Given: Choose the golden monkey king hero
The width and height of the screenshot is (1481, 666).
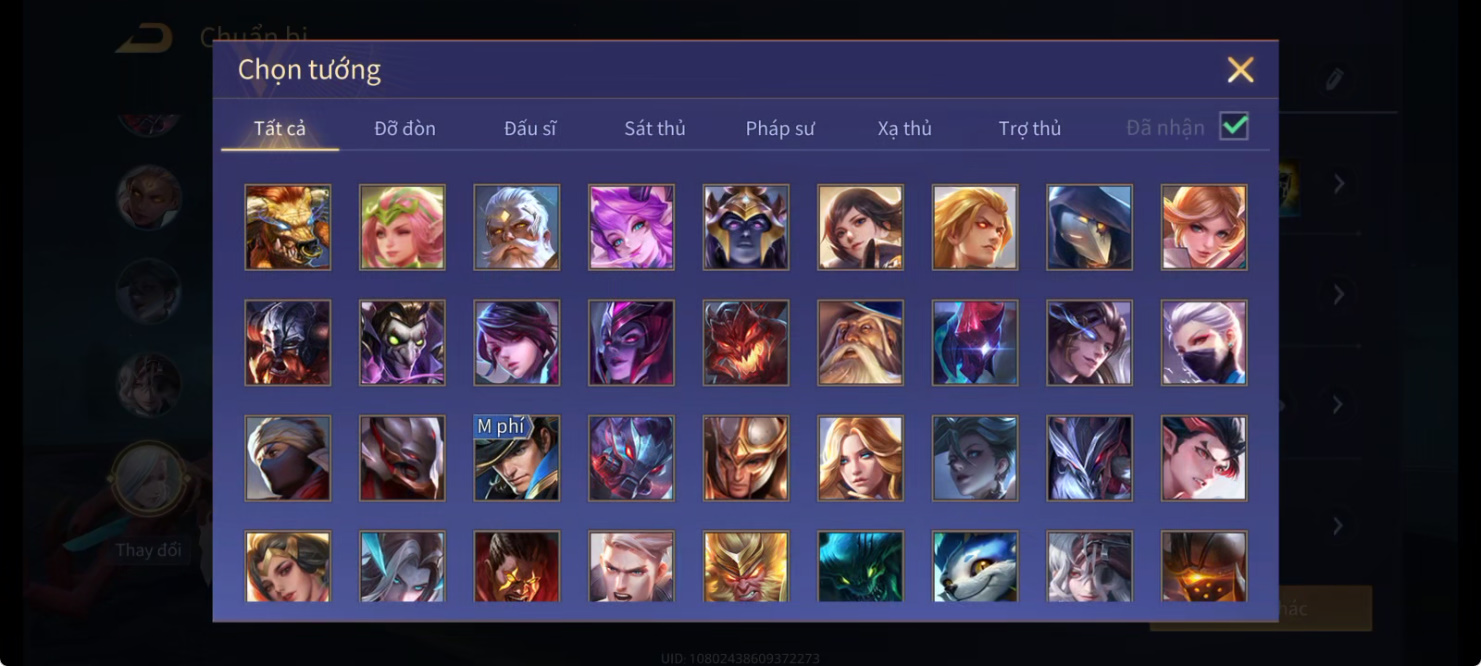Looking at the screenshot, I should point(745,566).
